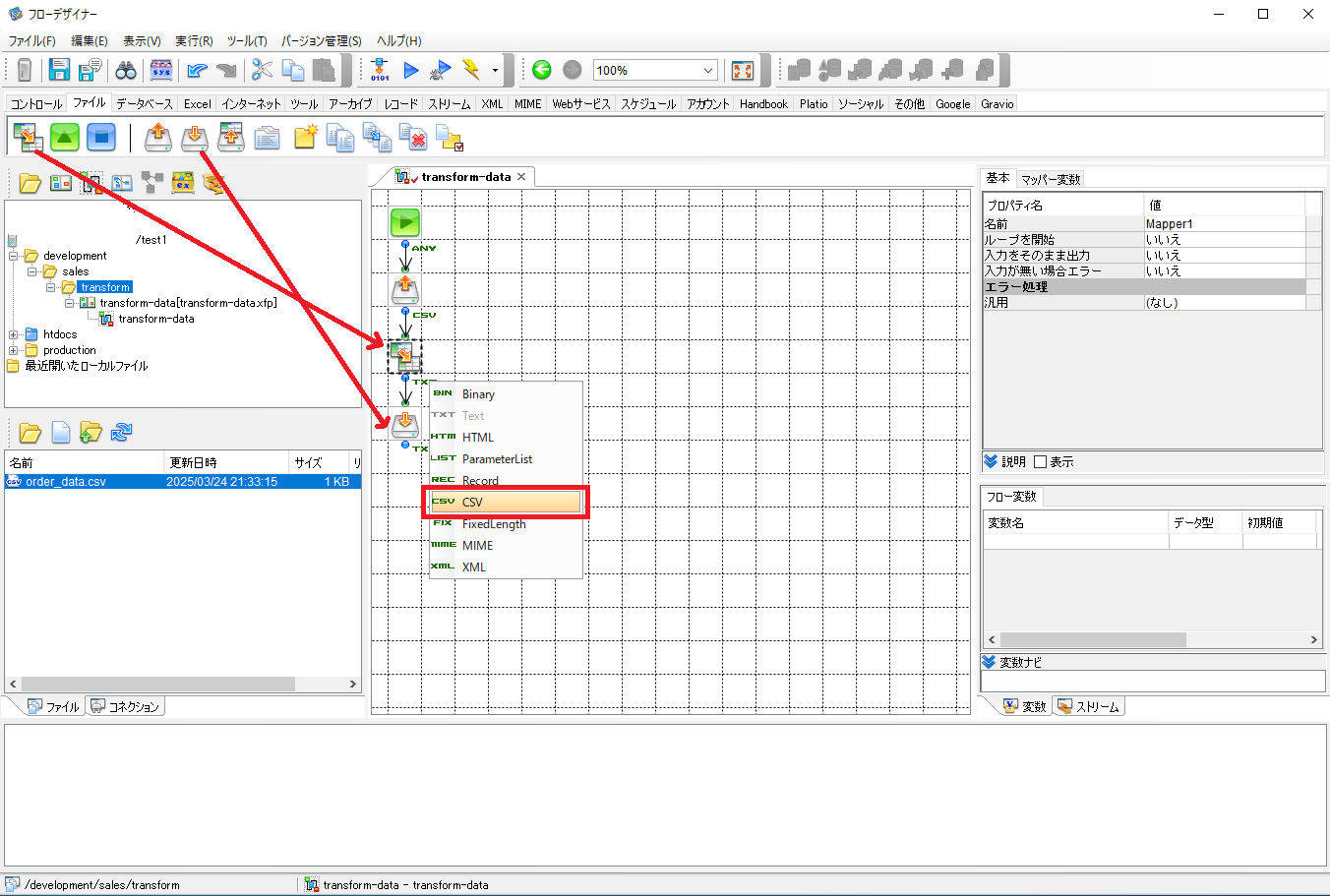Image resolution: width=1330 pixels, height=896 pixels.
Task: Click the new blank file icon in file panel
Action: coord(60,432)
